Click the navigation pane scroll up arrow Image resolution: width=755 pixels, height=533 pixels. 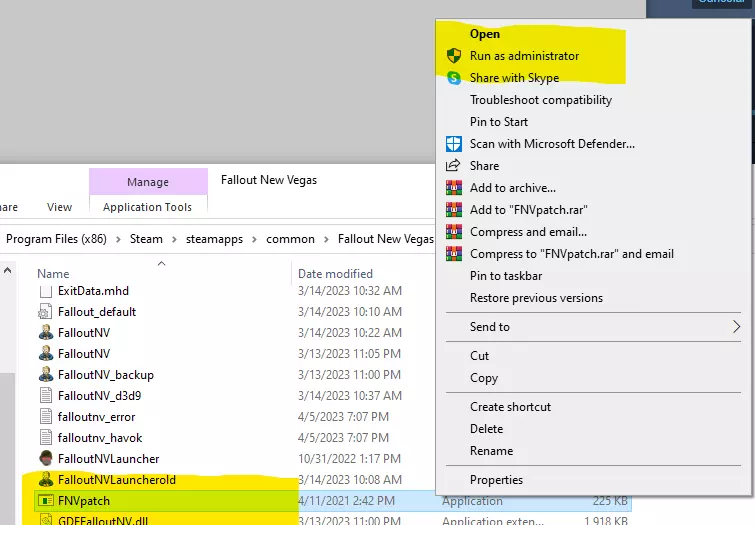(7, 271)
